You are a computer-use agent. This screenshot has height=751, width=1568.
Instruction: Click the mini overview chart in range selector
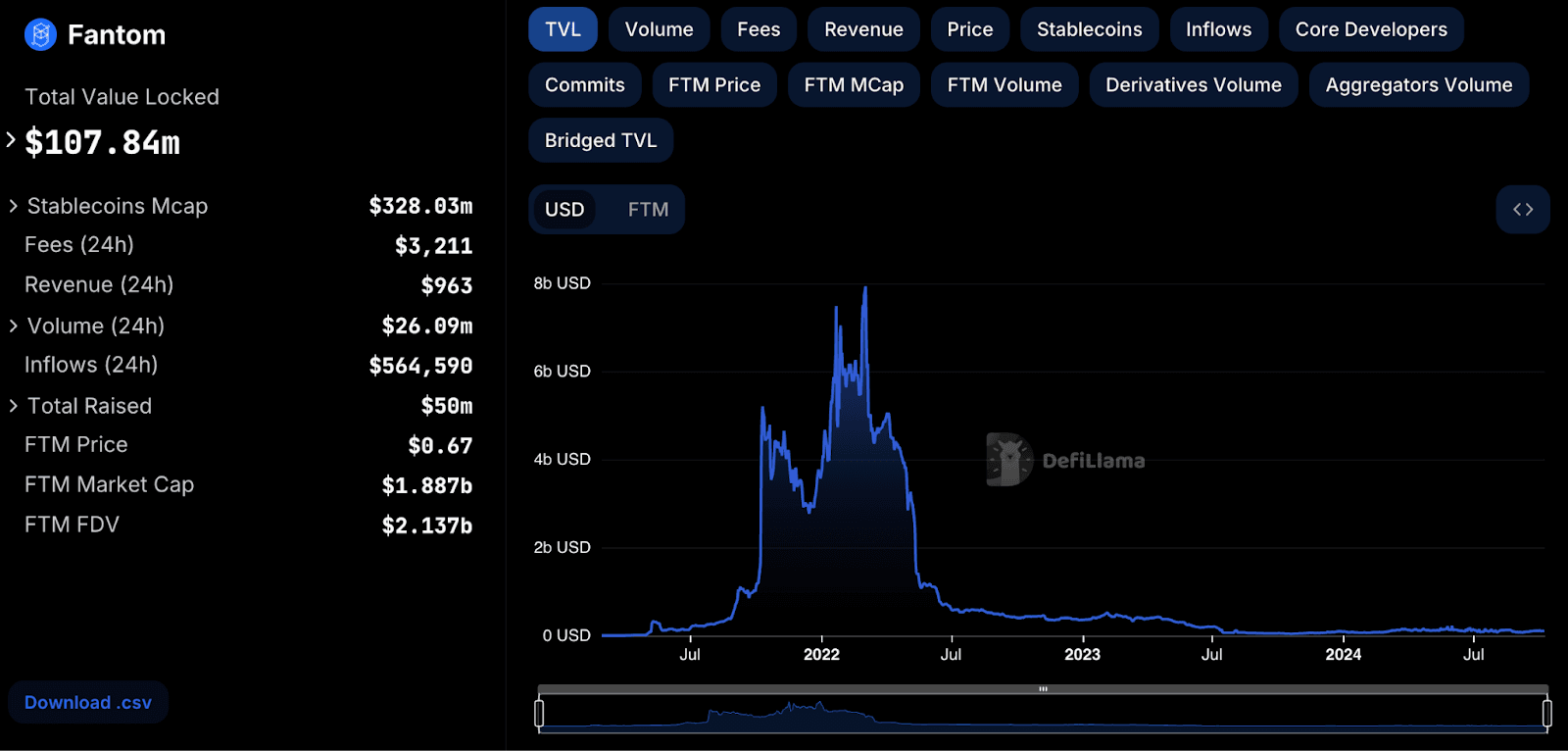click(x=1043, y=714)
